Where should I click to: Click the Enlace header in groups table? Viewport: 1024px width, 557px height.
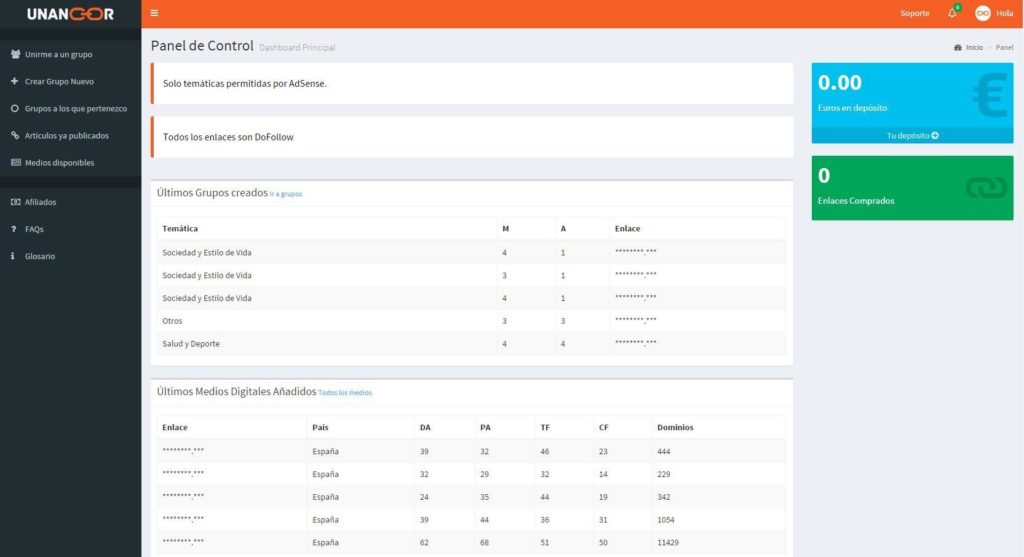[628, 229]
